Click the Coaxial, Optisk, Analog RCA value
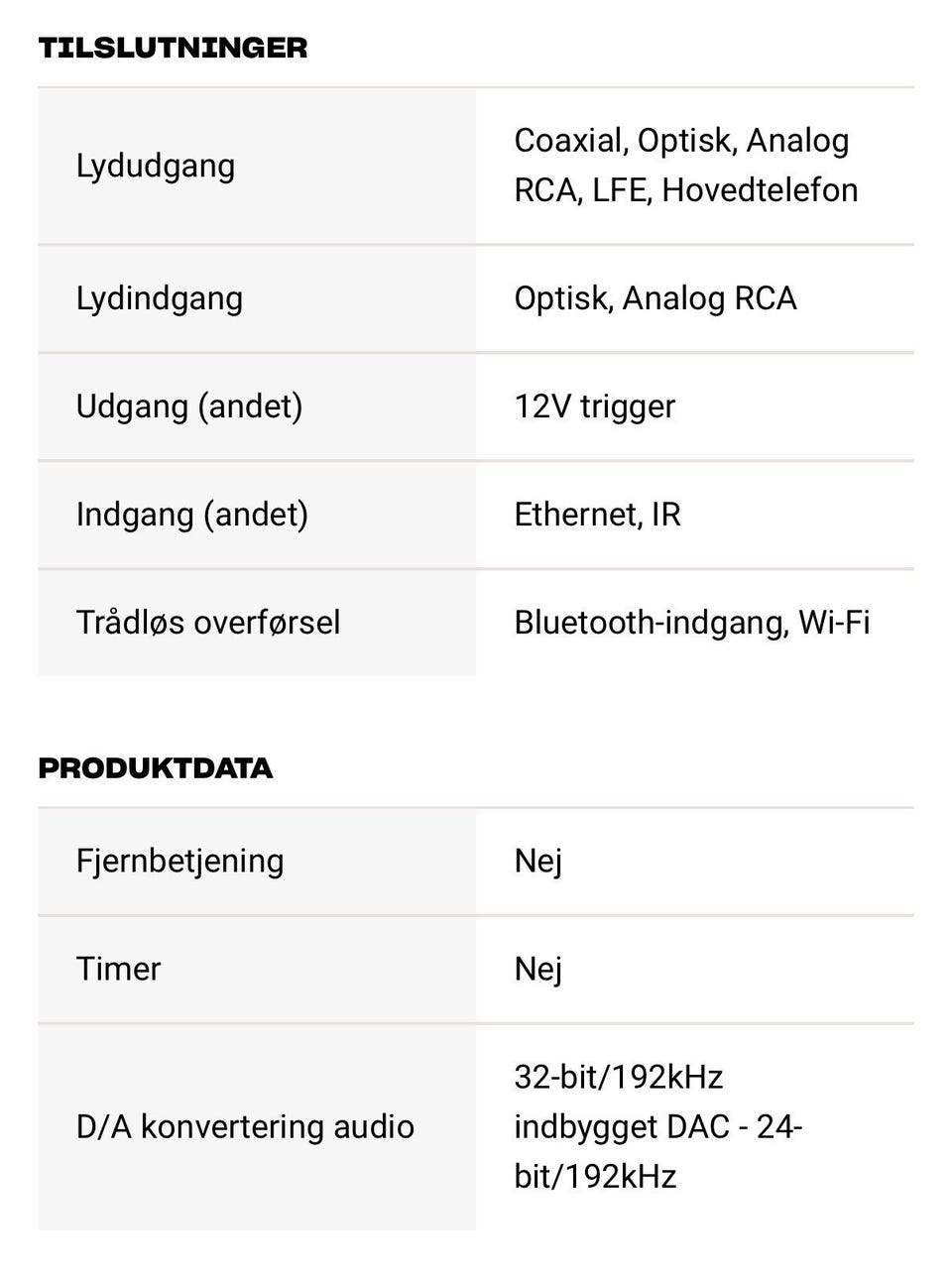Image resolution: width=952 pixels, height=1276 pixels. point(685,166)
